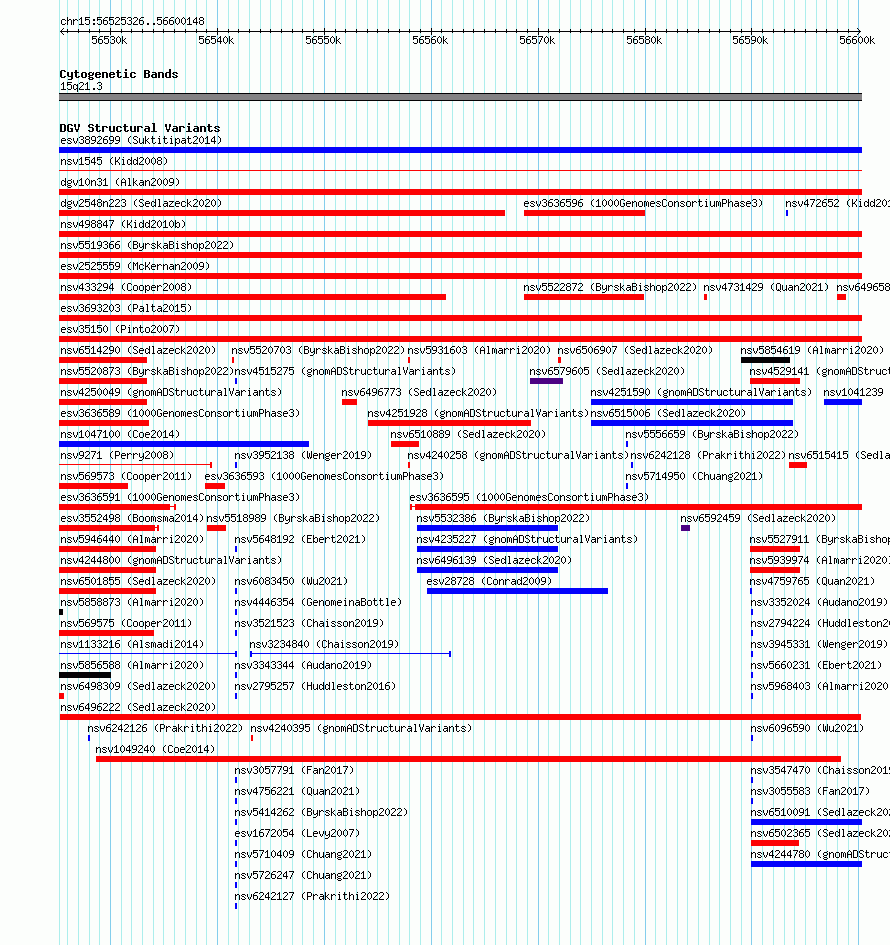
Task: Select nsv4446354 (GenomeinaBottle)
Action: coord(318,603)
